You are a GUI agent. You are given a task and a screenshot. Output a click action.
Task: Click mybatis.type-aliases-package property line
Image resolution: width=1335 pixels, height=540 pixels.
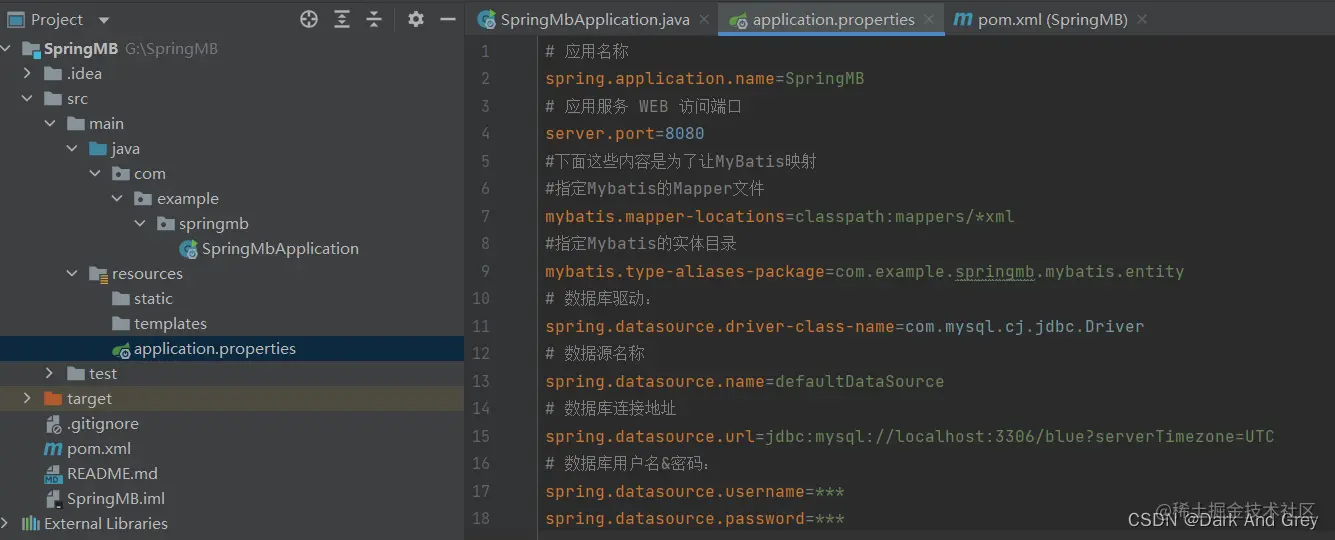pyautogui.click(x=864, y=271)
